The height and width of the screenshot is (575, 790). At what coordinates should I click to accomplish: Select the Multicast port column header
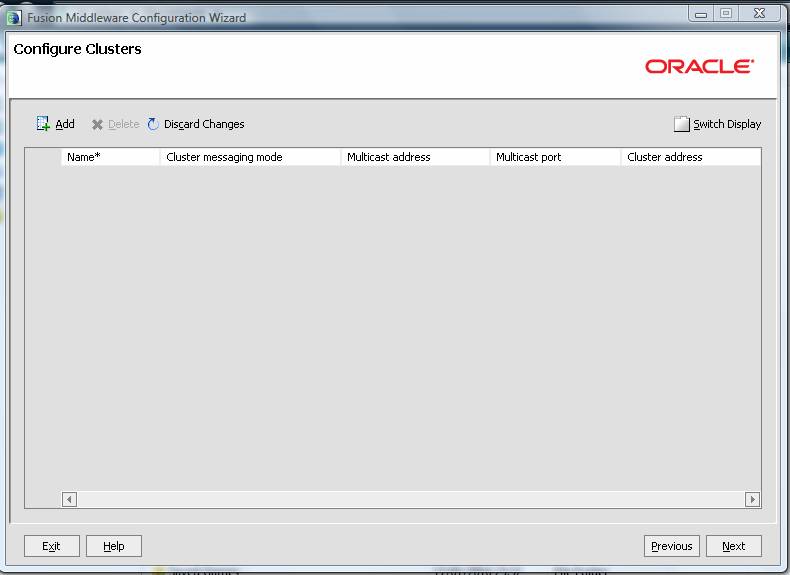tap(555, 157)
